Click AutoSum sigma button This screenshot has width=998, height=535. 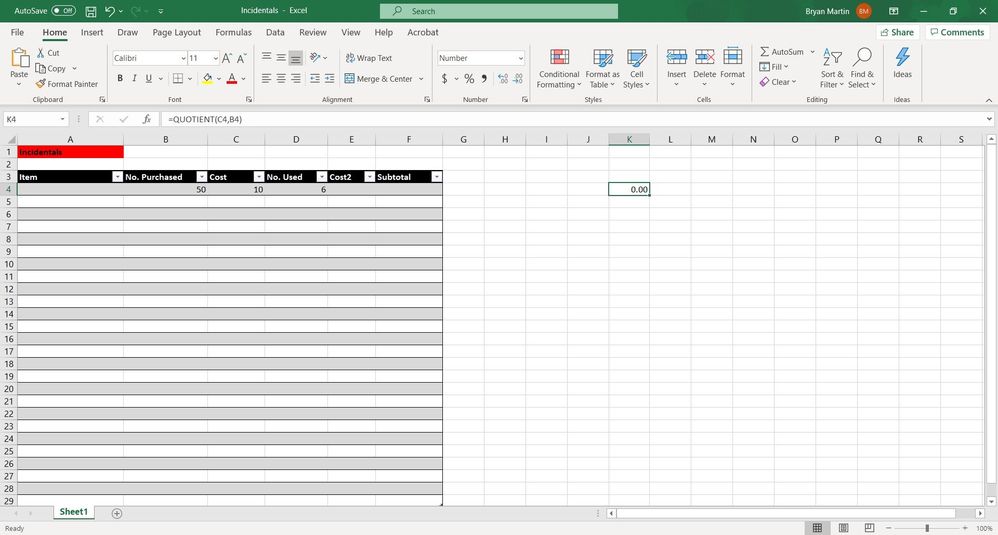782,52
